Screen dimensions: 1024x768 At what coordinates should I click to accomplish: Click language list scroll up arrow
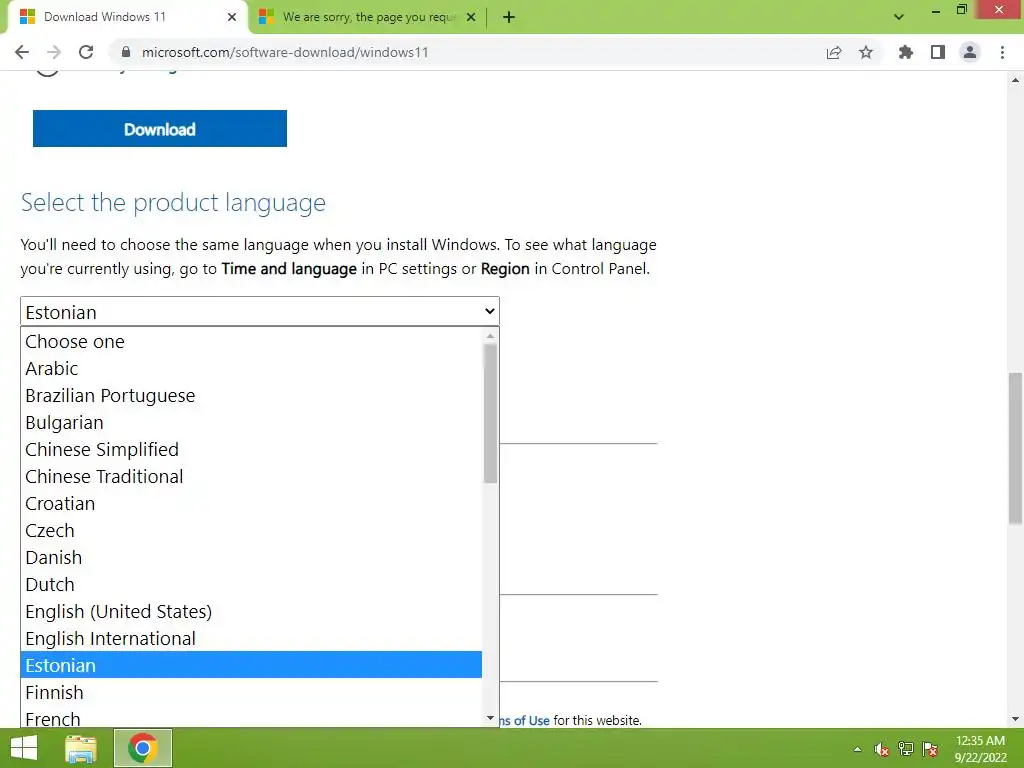490,336
